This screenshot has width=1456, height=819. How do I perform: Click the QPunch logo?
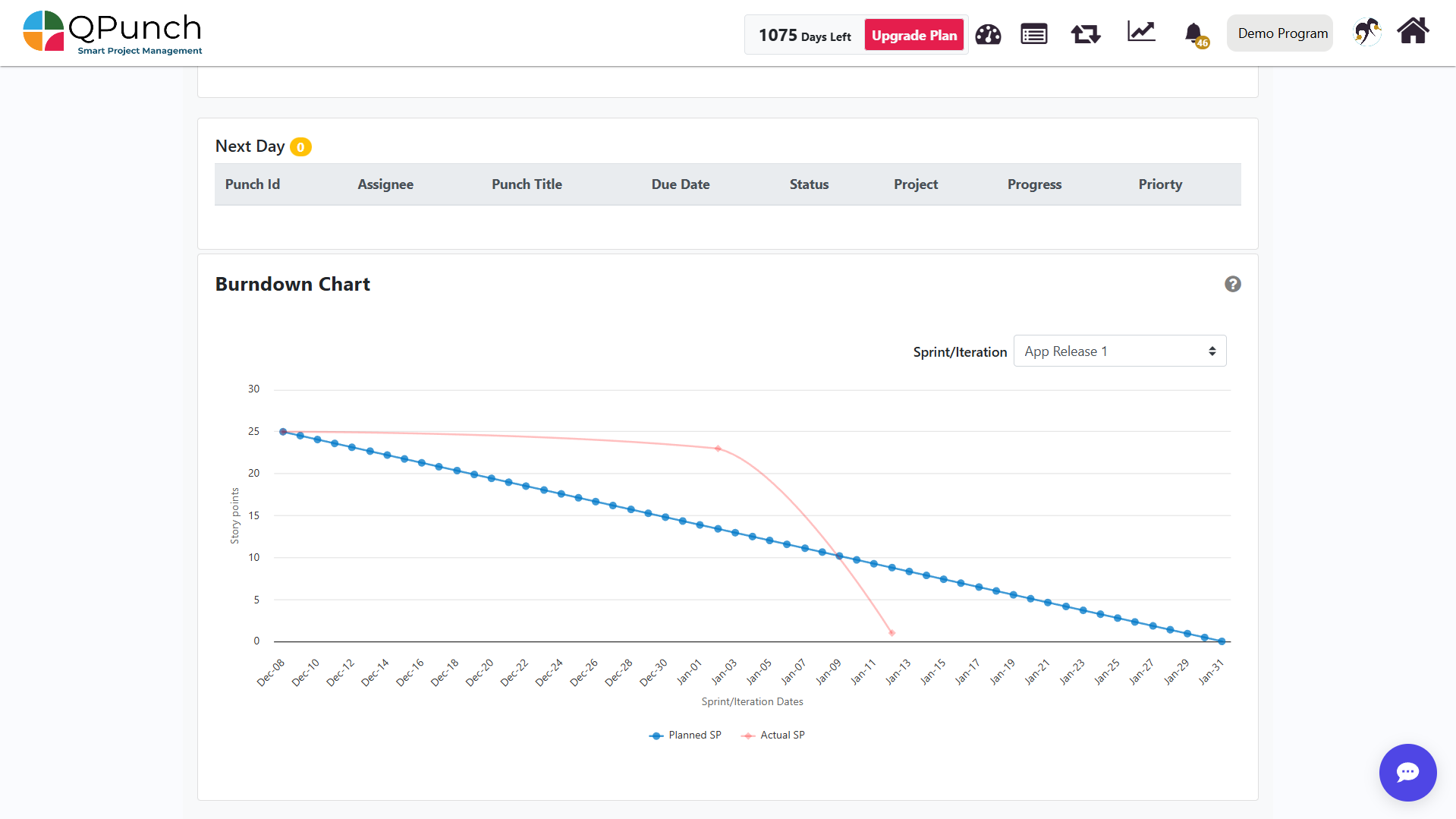coord(112,33)
